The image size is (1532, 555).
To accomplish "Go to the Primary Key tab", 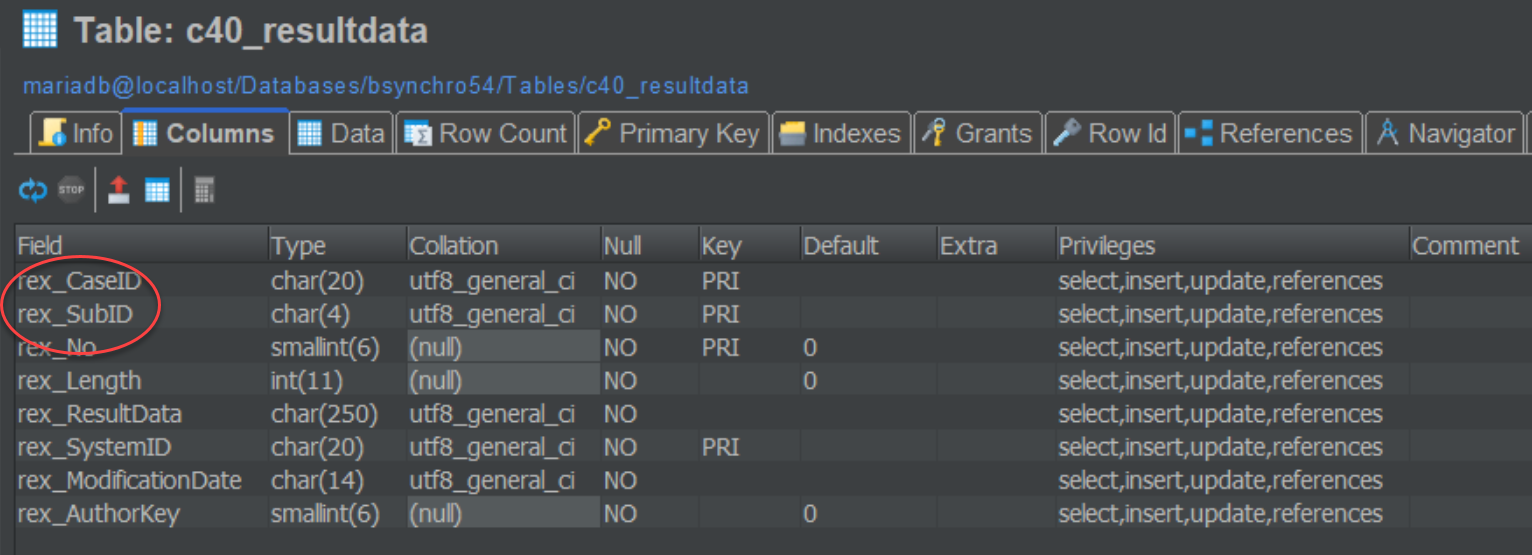I will pyautogui.click(x=673, y=133).
